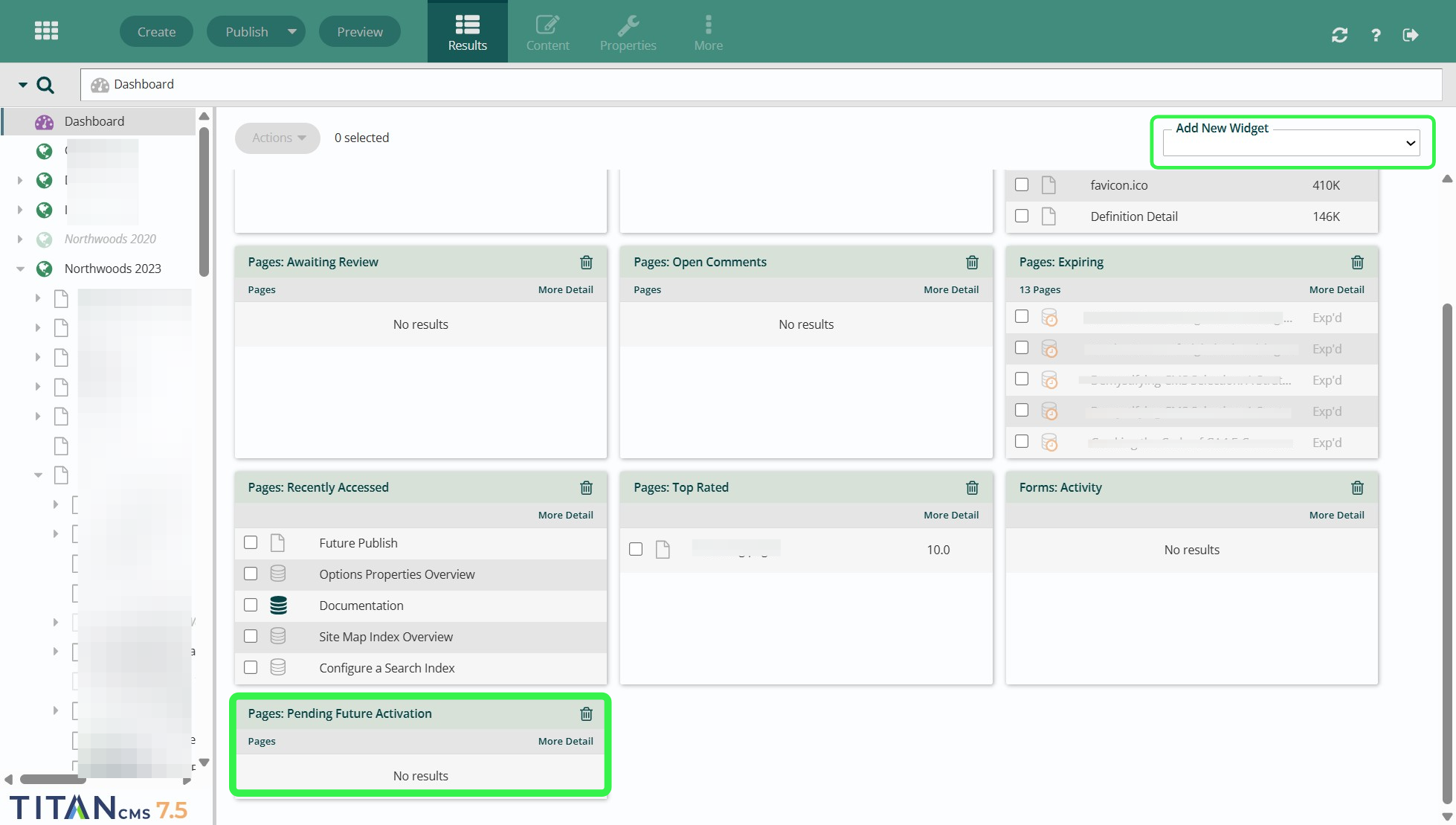Click the Create button
The width and height of the screenshot is (1456, 825).
click(156, 31)
